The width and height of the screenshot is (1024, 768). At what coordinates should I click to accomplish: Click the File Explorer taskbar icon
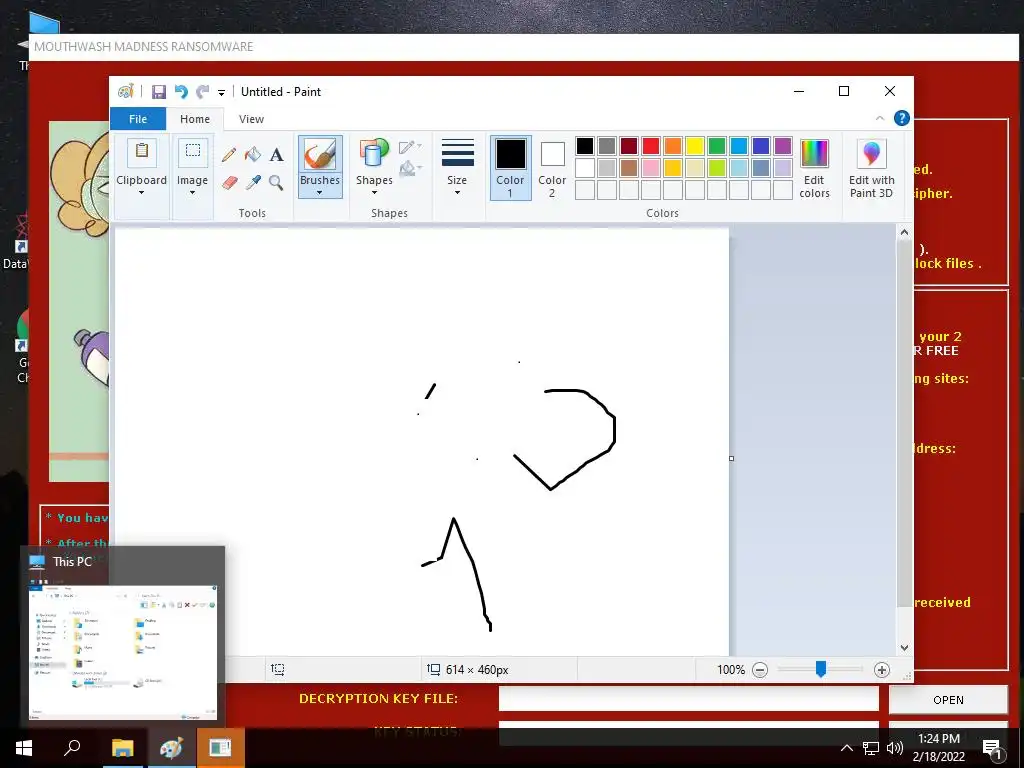tap(122, 748)
